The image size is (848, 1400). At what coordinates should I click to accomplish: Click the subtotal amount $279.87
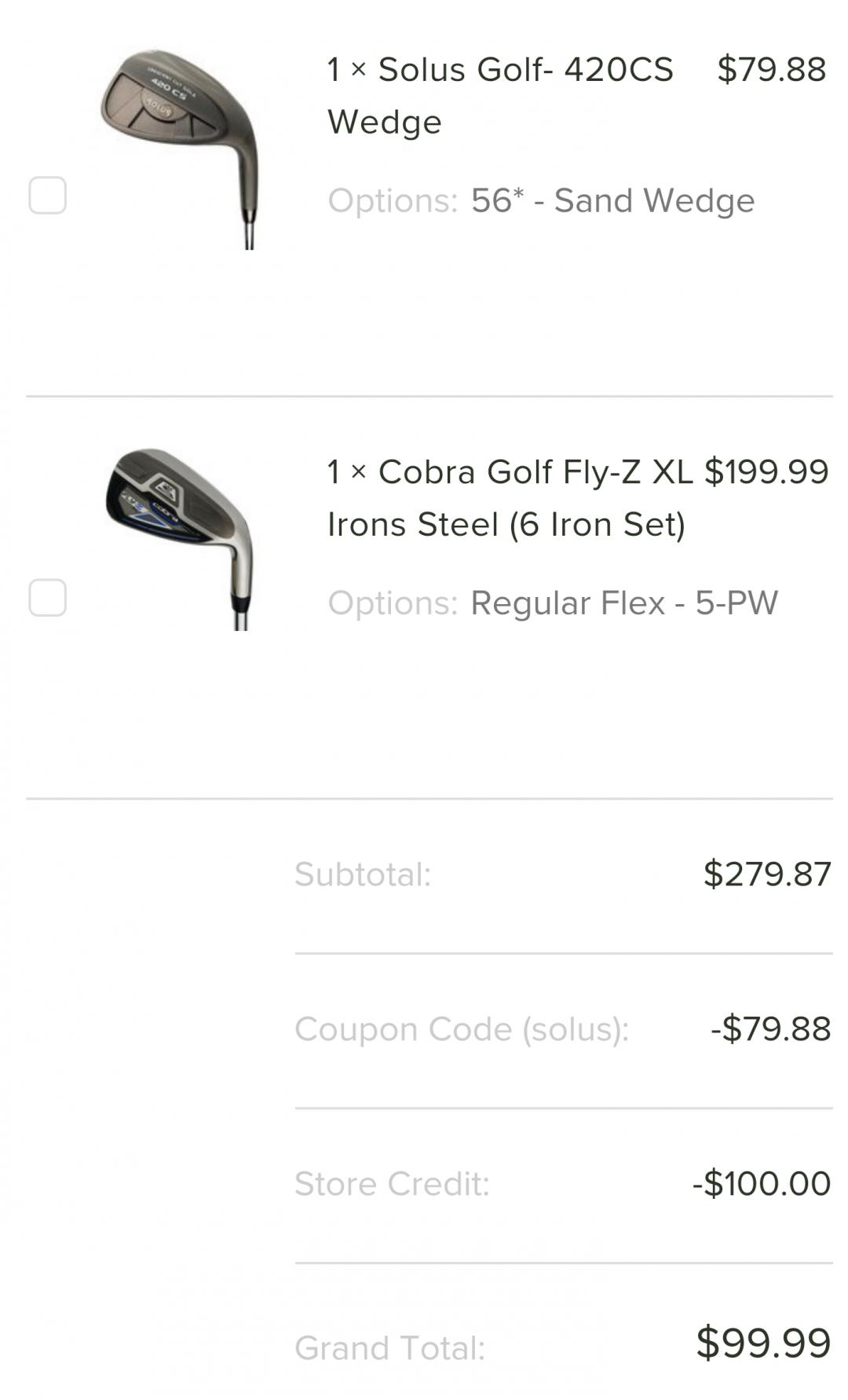767,874
